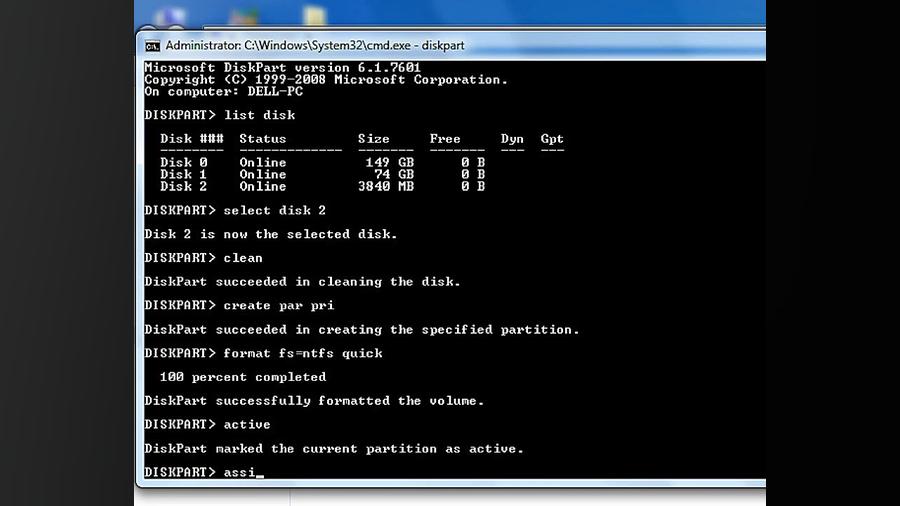
Task: Click the 'Disk 0' row label
Action: point(184,163)
